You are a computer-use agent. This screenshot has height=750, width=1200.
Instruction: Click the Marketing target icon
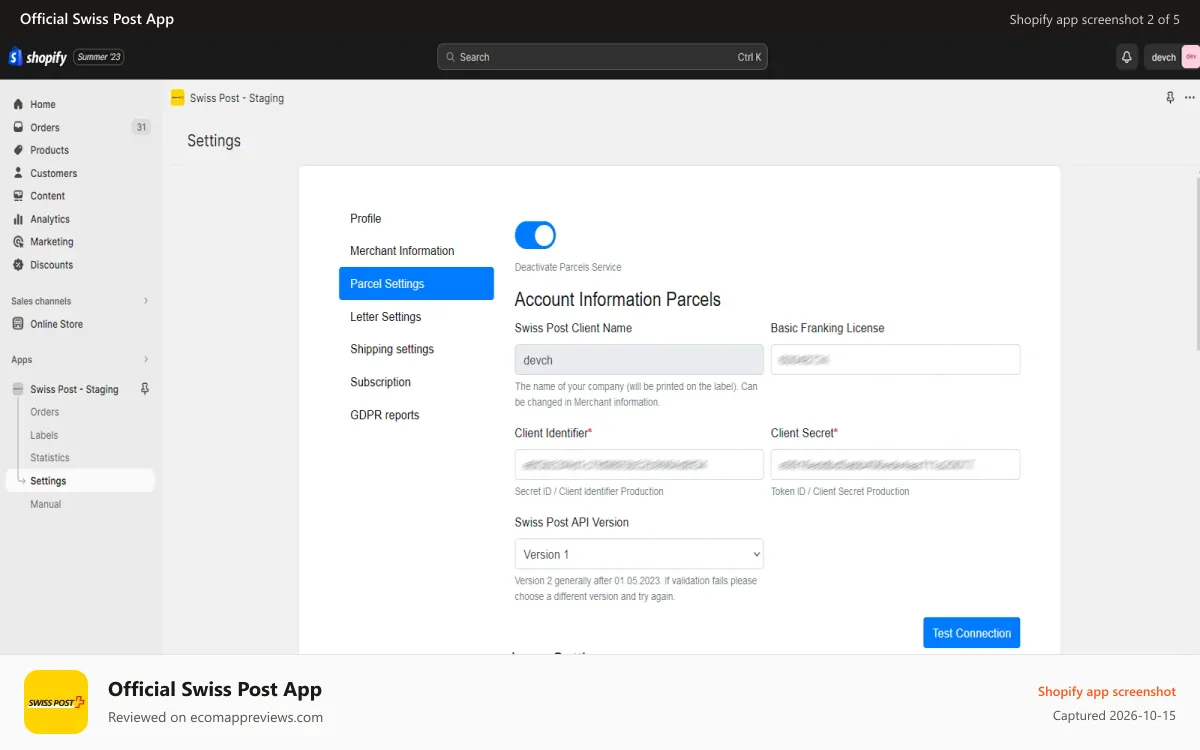pyautogui.click(x=18, y=242)
